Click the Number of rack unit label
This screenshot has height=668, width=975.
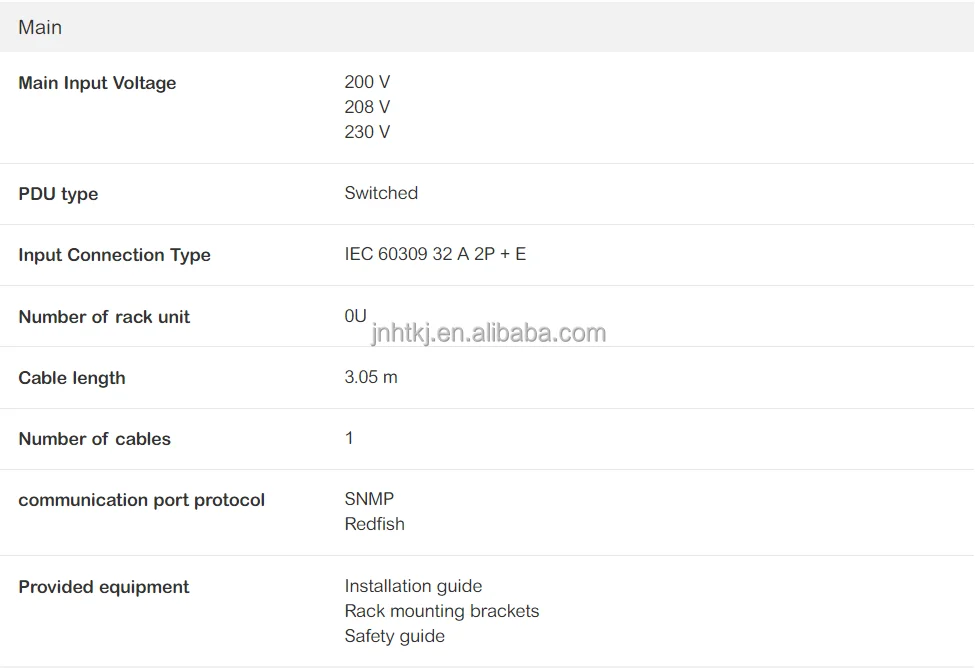(x=104, y=317)
